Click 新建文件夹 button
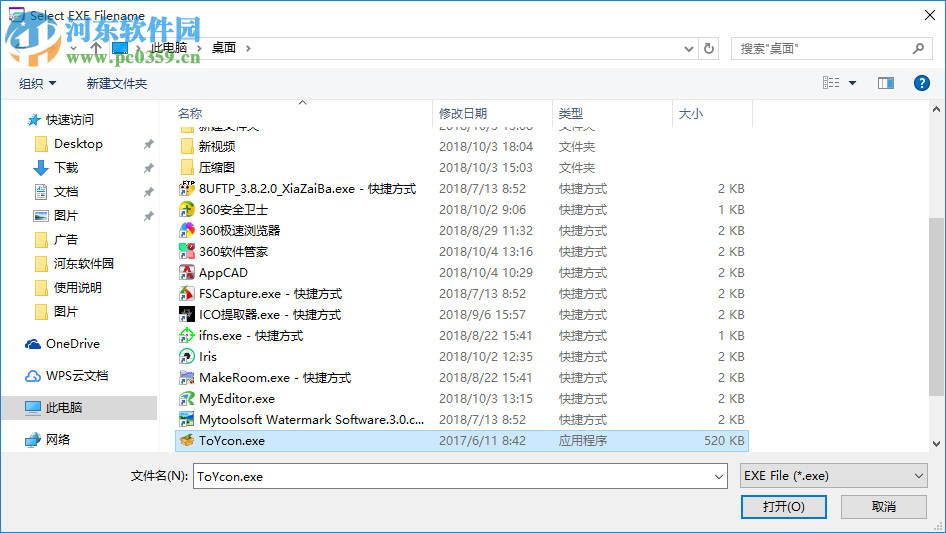The width and height of the screenshot is (946, 533). click(x=116, y=83)
